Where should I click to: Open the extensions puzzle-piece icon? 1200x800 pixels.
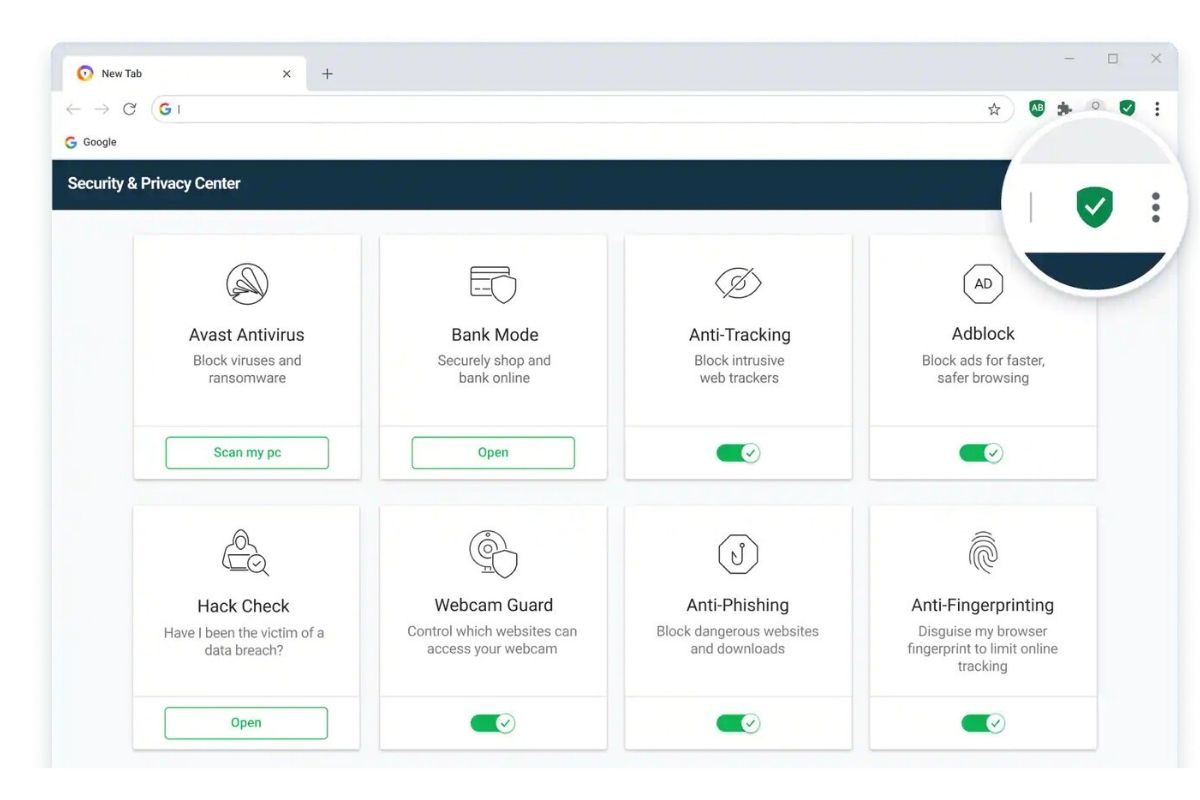pos(1065,109)
